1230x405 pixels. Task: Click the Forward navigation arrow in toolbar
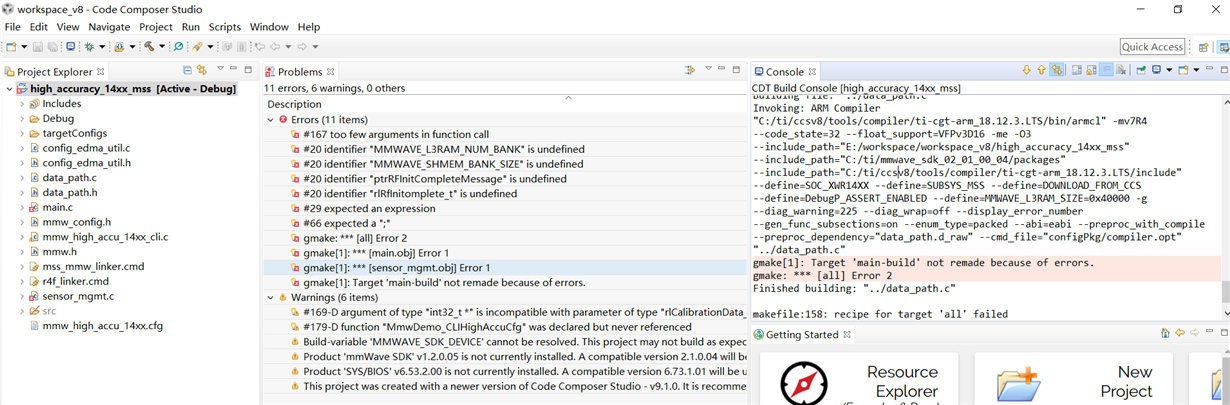(x=302, y=46)
